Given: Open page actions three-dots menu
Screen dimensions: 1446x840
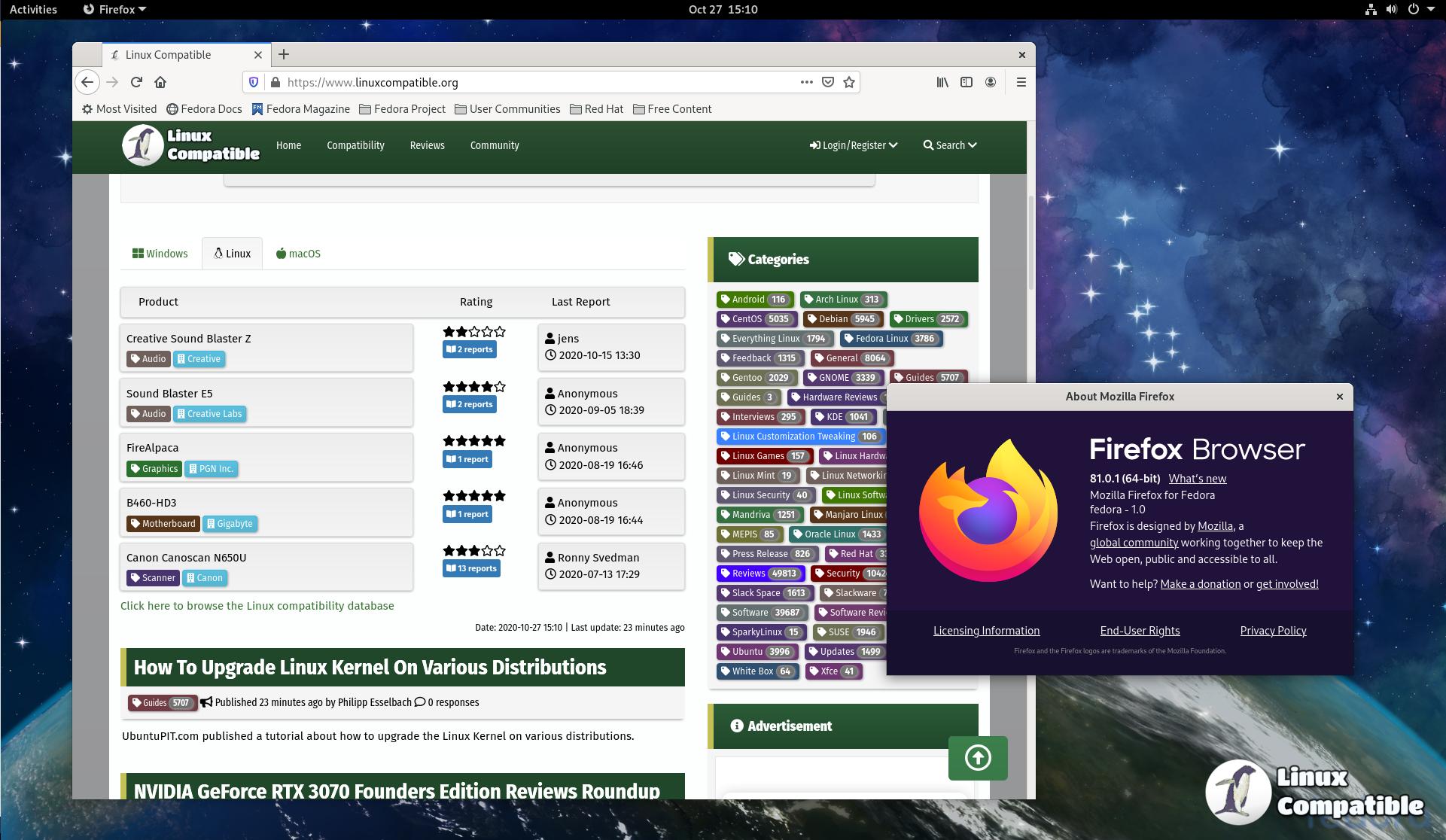Looking at the screenshot, I should [x=806, y=82].
